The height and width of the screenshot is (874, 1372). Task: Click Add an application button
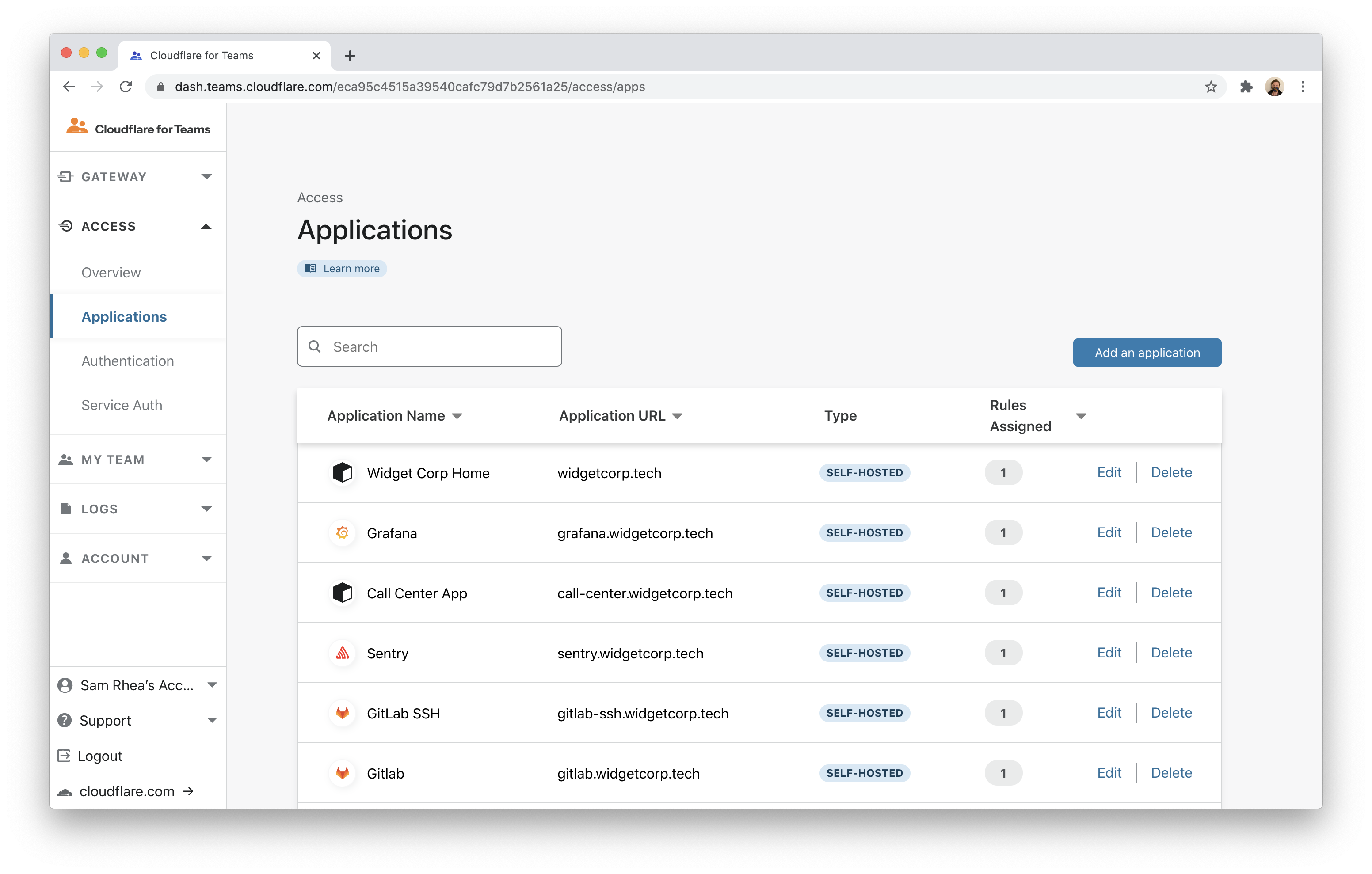coord(1147,353)
